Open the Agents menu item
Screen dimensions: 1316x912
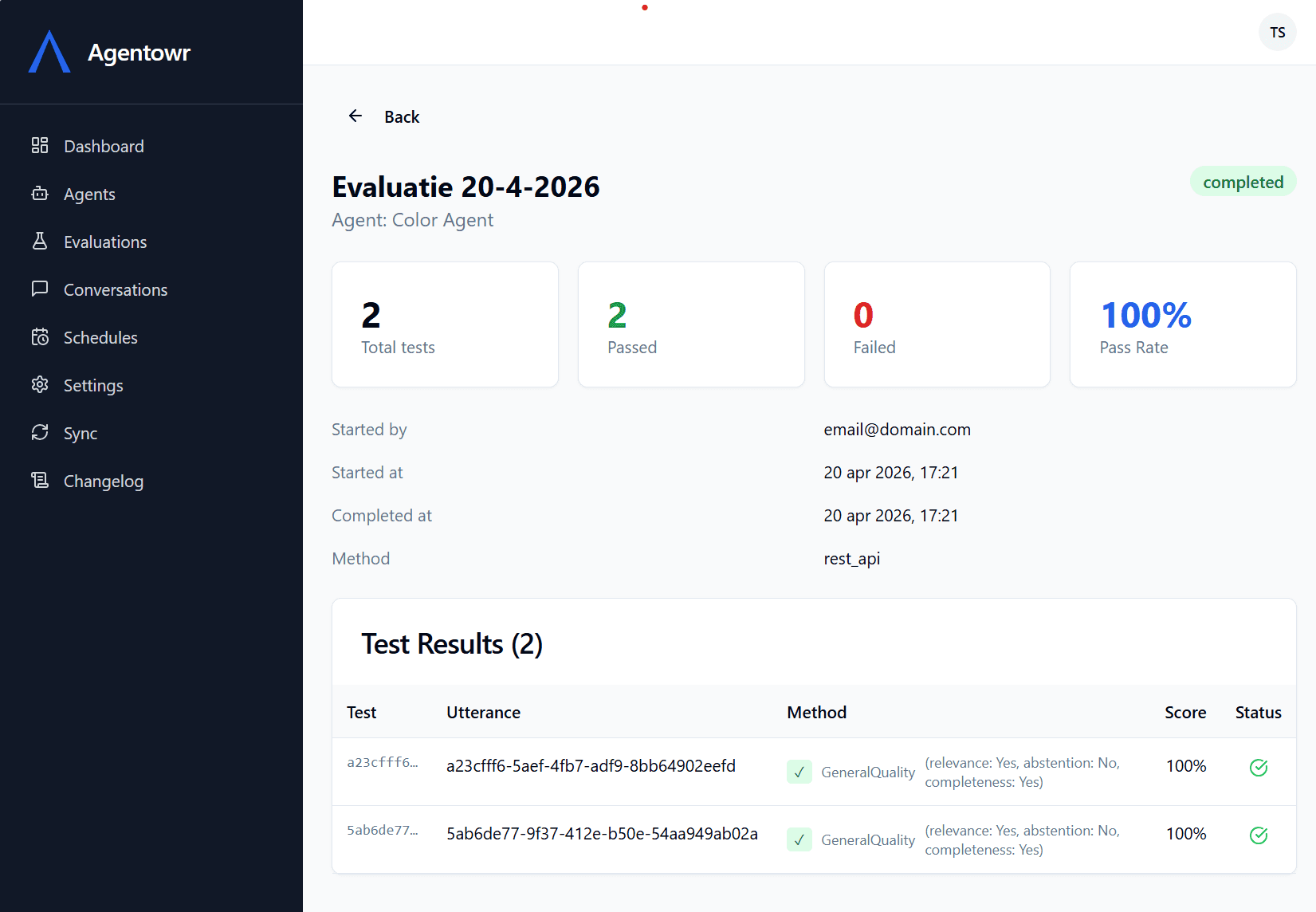(151, 194)
